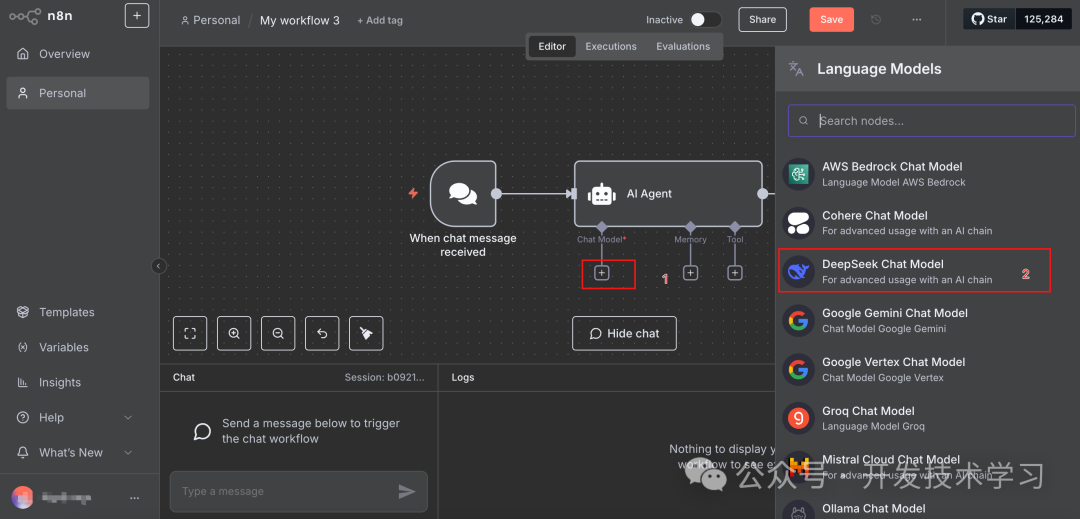Expand the What's New chevron
The width and height of the screenshot is (1080, 519).
(128, 452)
